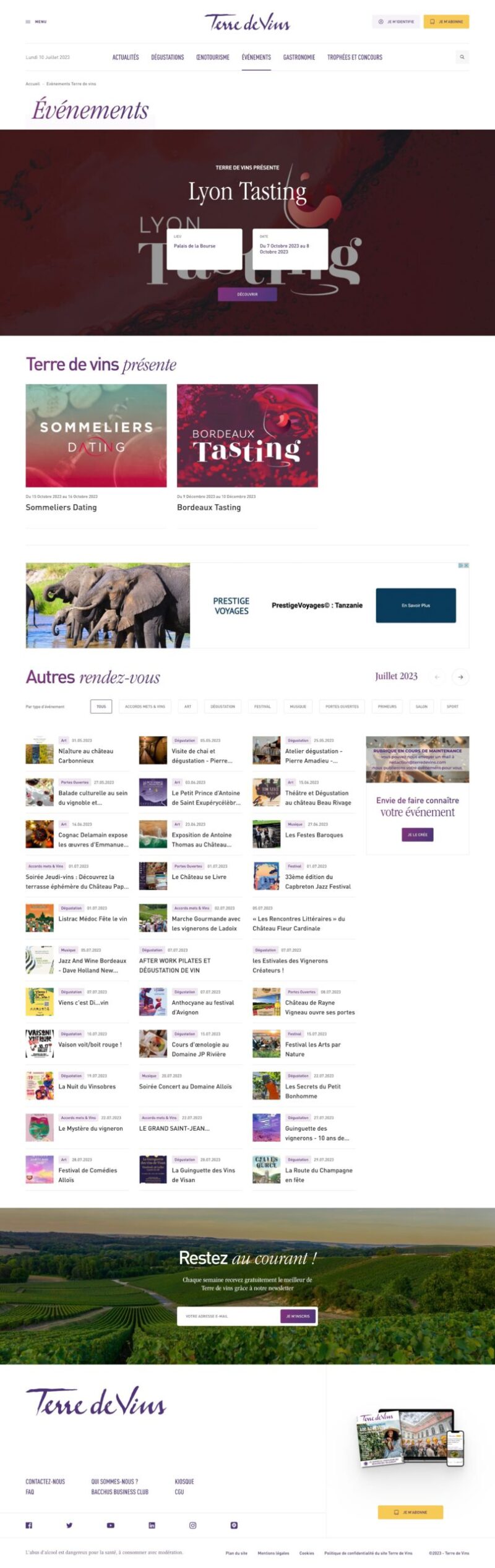Open 33ème édition du Capbreton Jazz Festival
Viewport: 495px width, 1568px height.
coord(318,881)
